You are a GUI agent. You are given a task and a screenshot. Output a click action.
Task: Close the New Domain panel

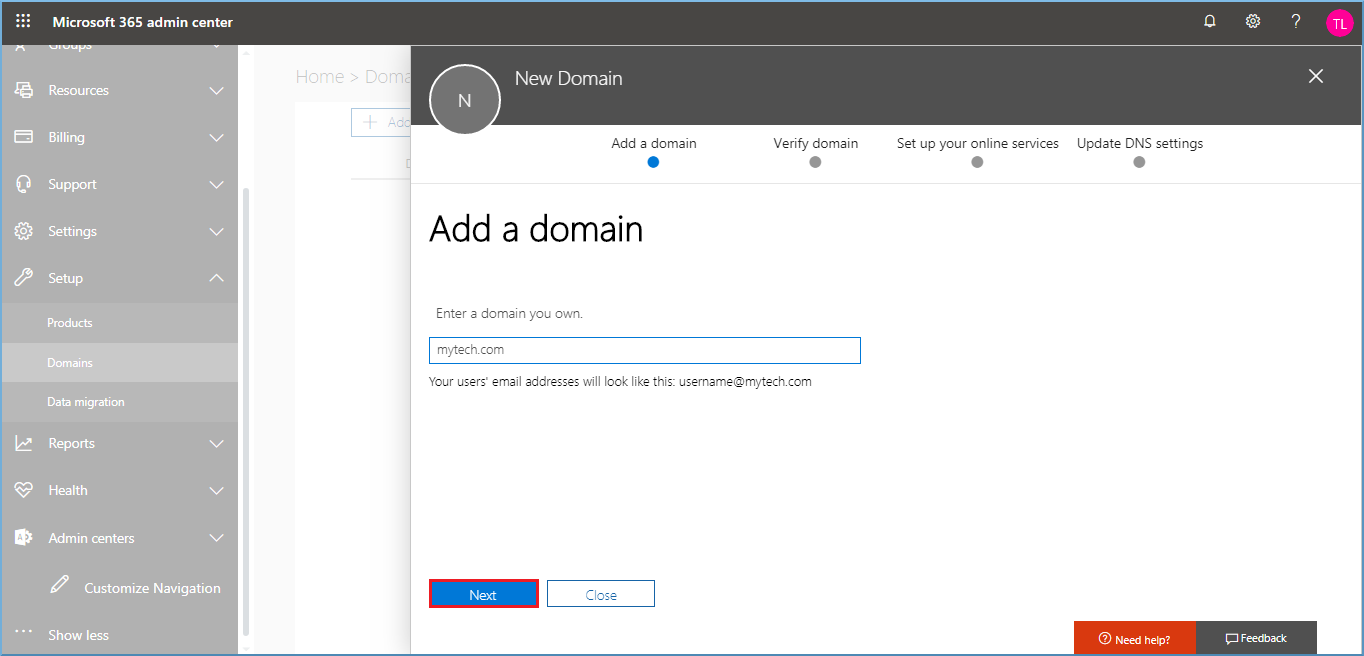(1316, 76)
